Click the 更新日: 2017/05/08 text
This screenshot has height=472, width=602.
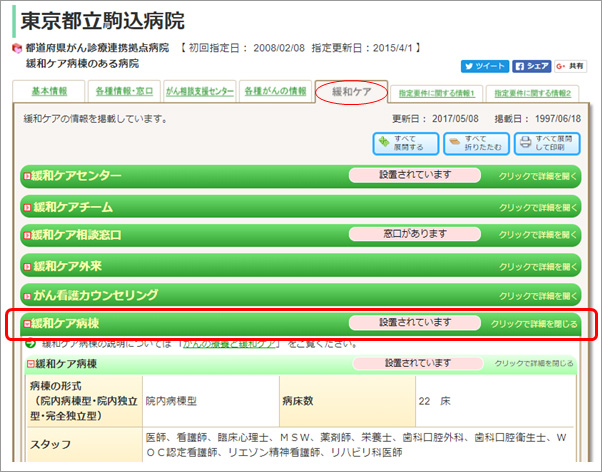435,119
